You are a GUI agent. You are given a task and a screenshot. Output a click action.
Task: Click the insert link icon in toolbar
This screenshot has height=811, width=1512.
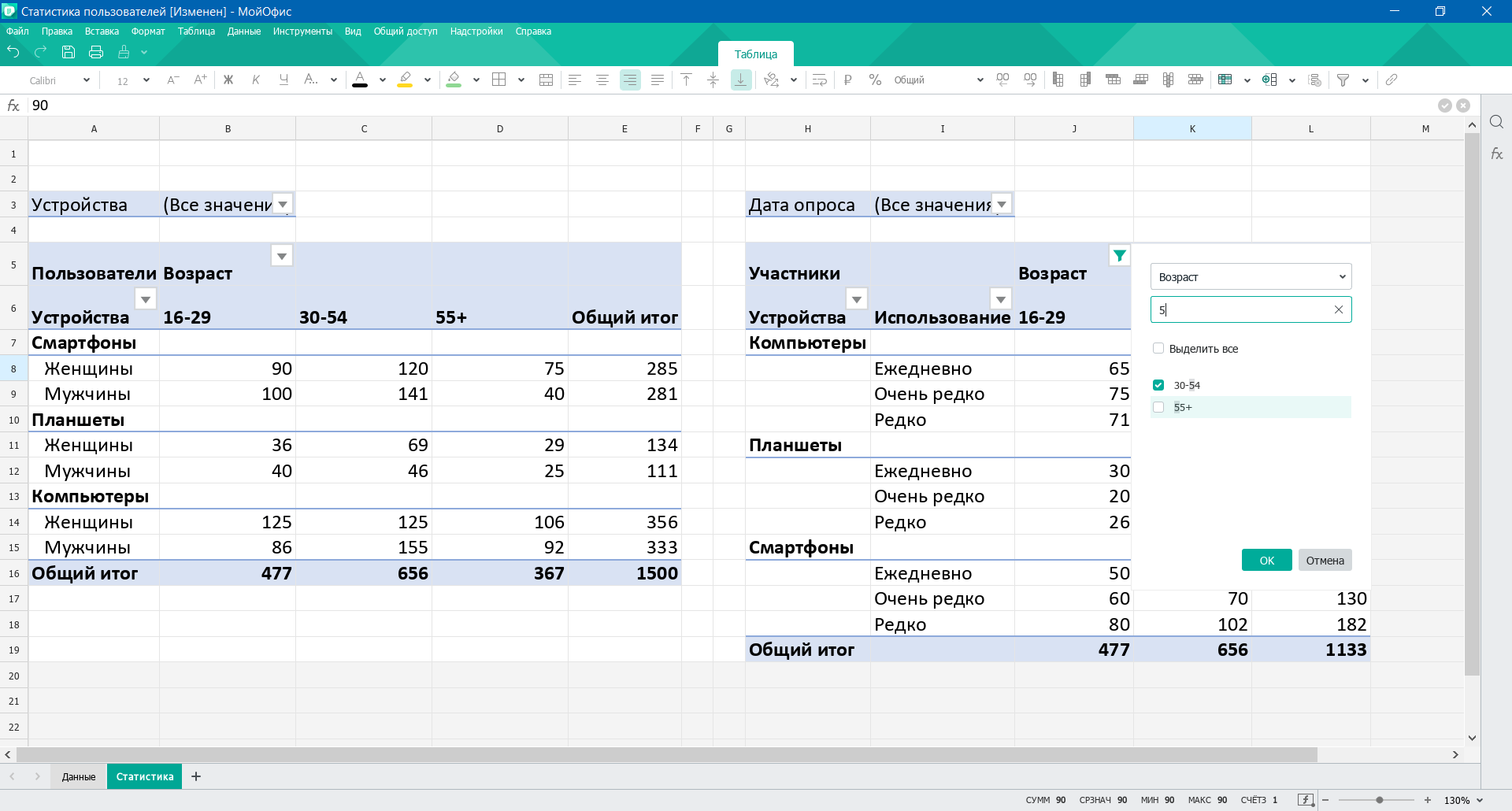[x=1392, y=80]
